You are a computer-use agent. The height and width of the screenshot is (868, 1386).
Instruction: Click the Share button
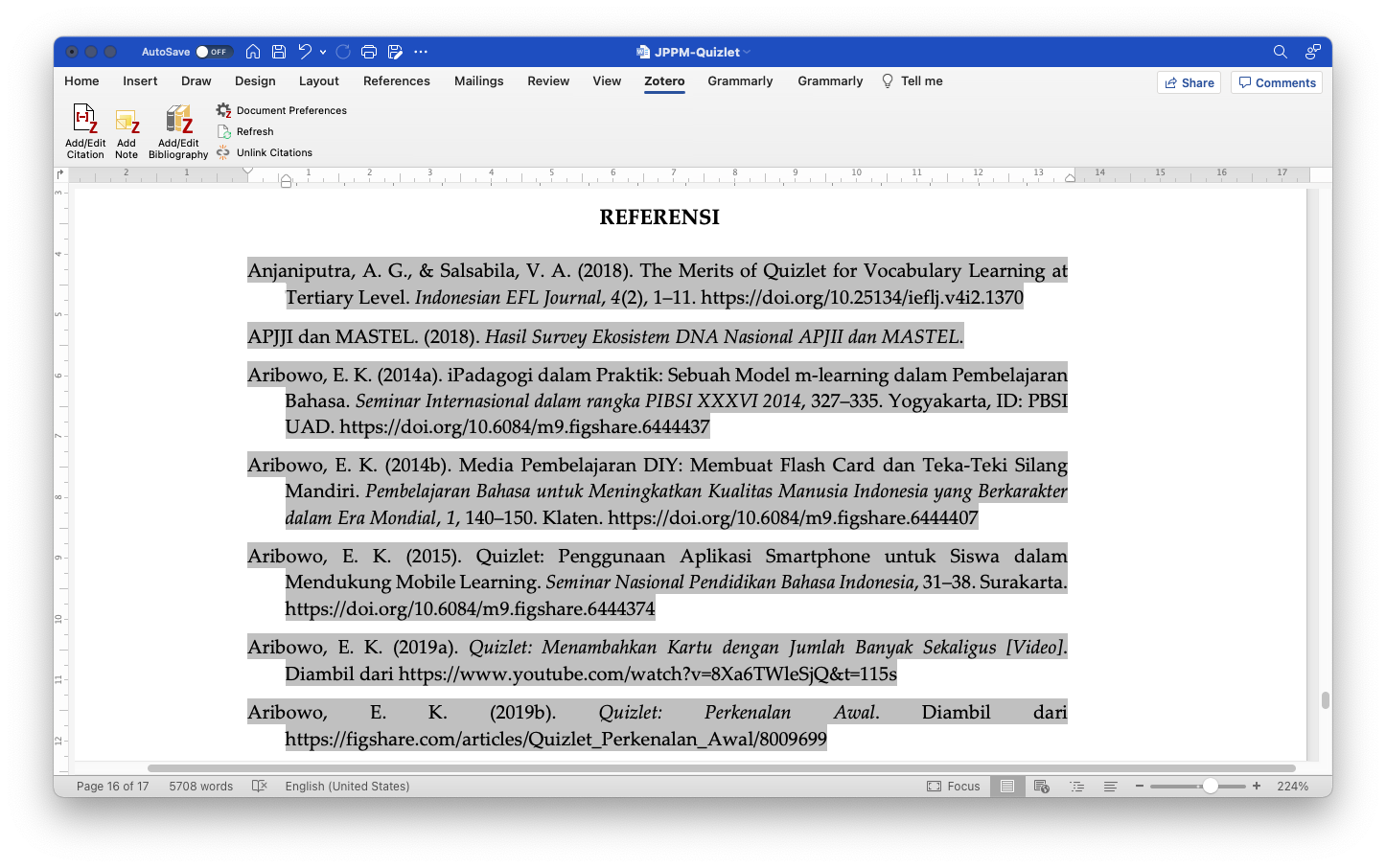coord(1189,82)
